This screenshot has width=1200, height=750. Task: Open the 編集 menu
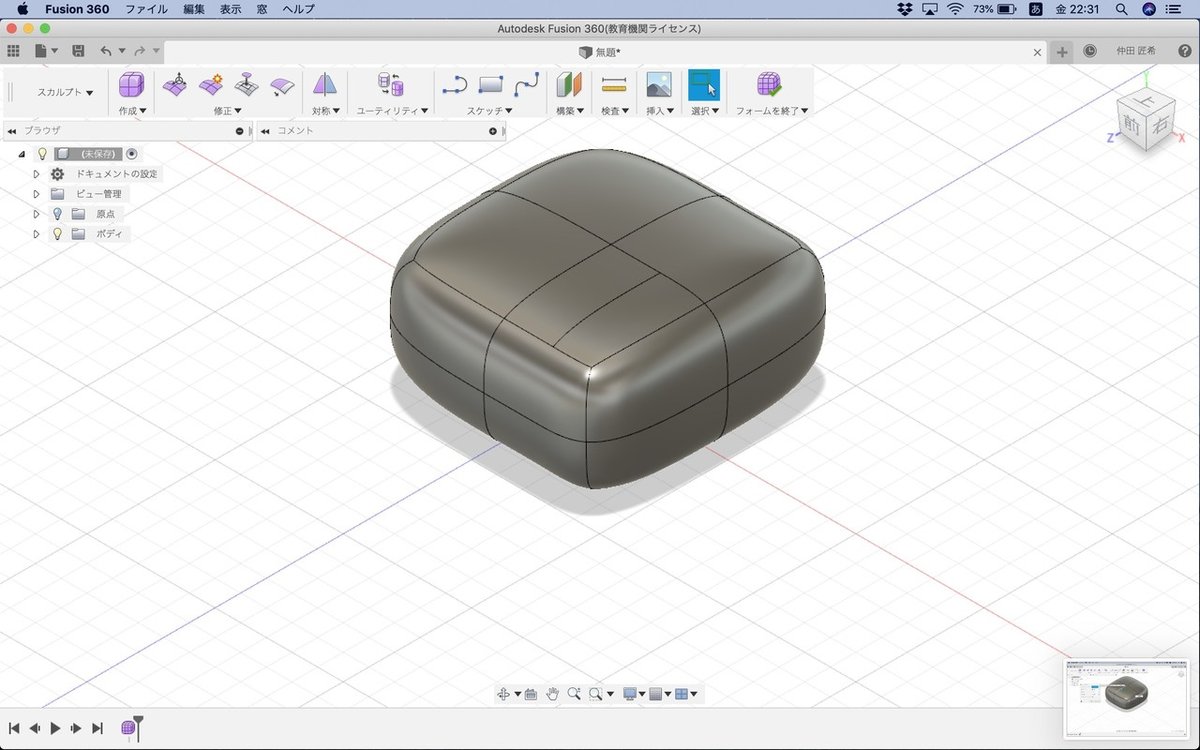[x=194, y=9]
